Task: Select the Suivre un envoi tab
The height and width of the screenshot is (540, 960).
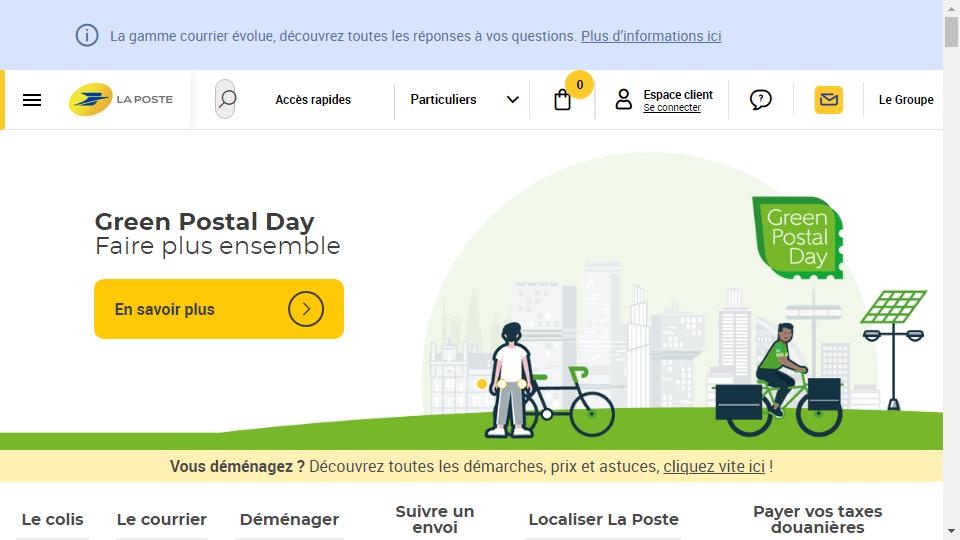Action: [x=435, y=519]
